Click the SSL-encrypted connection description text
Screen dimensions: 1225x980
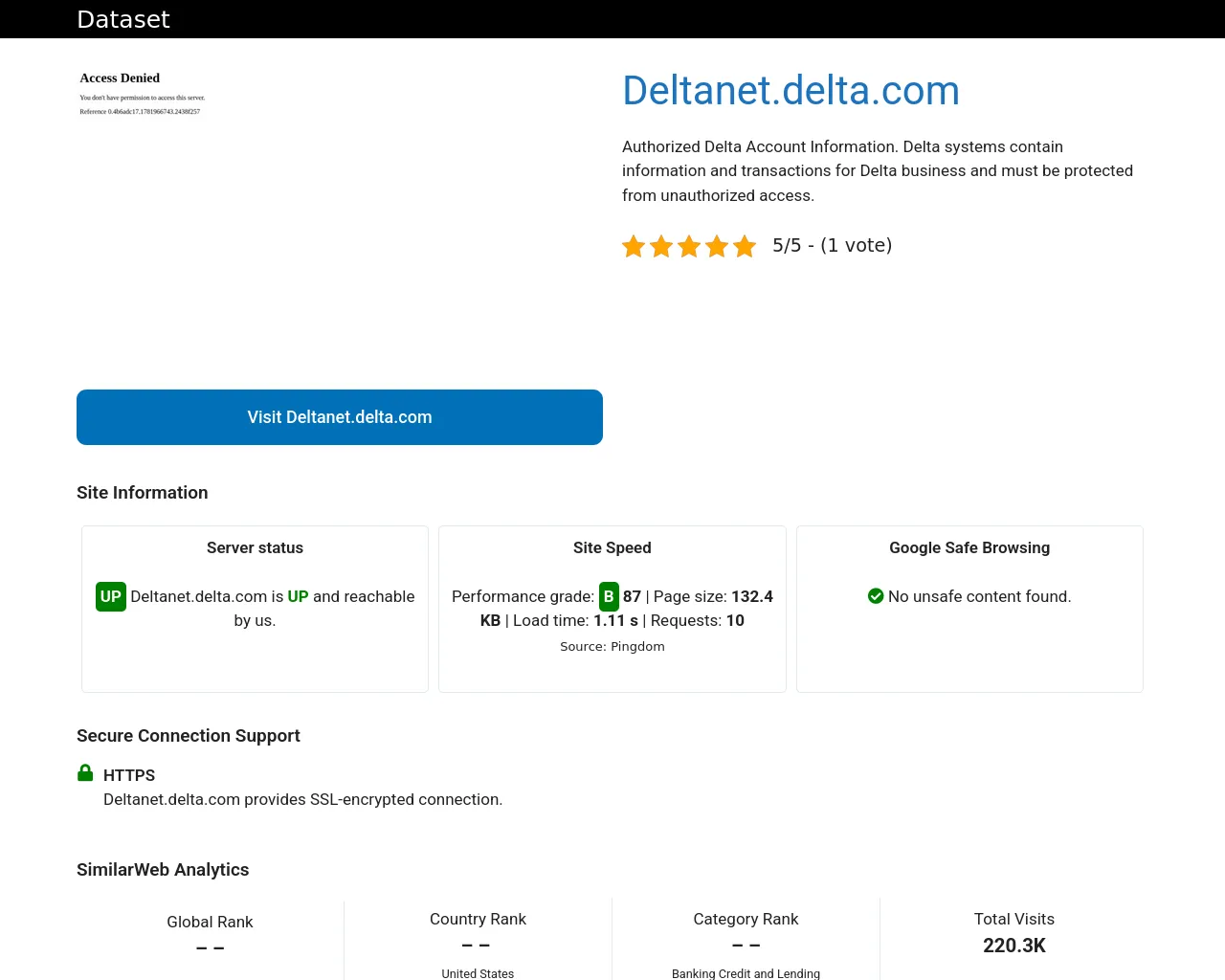click(x=302, y=800)
